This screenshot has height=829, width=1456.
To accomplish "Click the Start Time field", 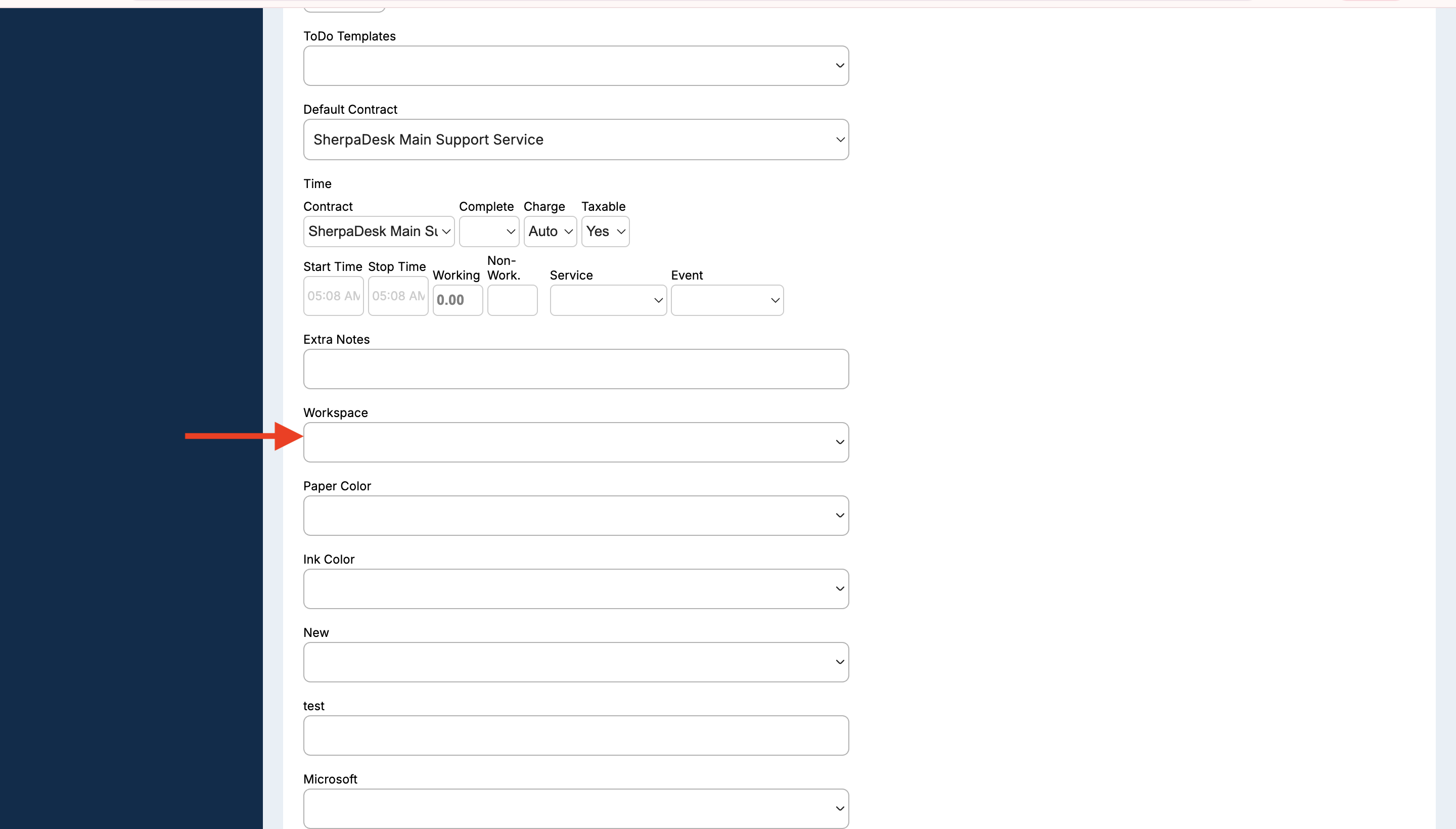I will coord(333,296).
